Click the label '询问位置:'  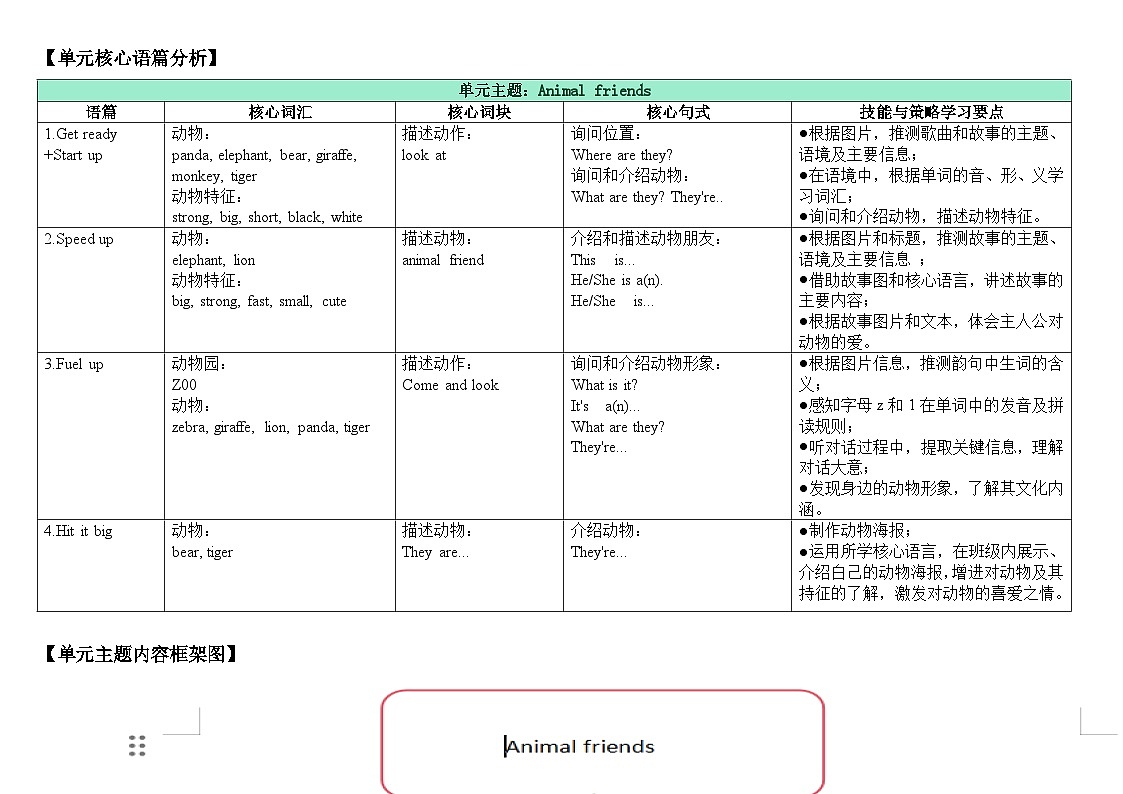click(x=606, y=134)
